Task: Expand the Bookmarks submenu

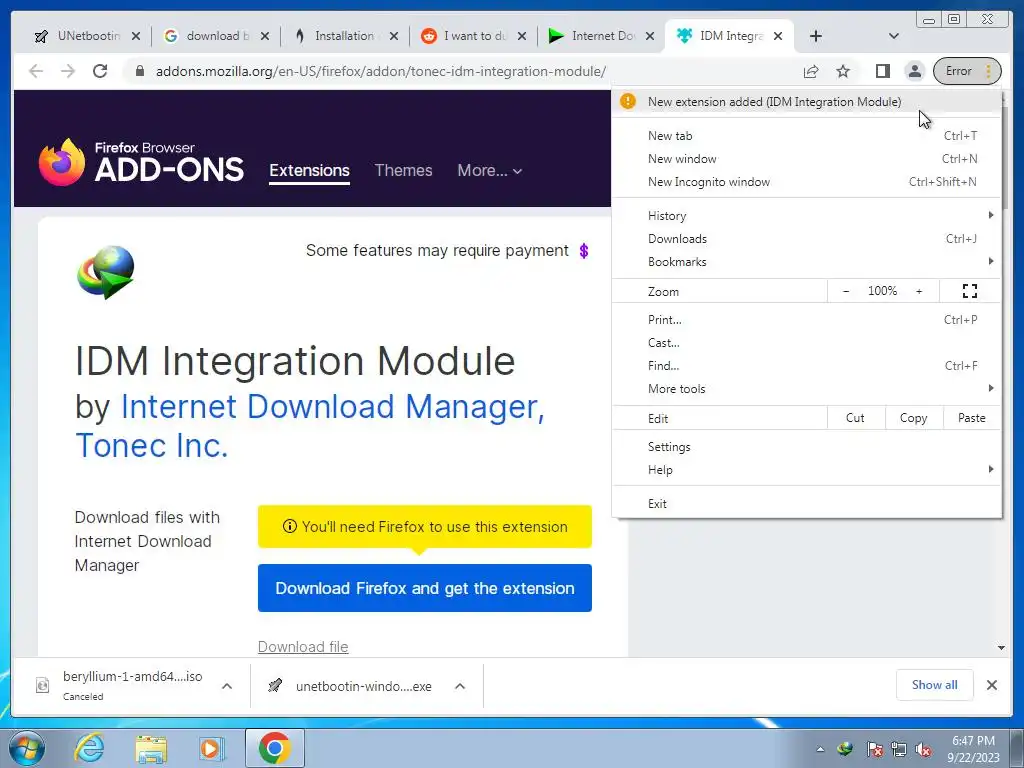Action: [807, 261]
